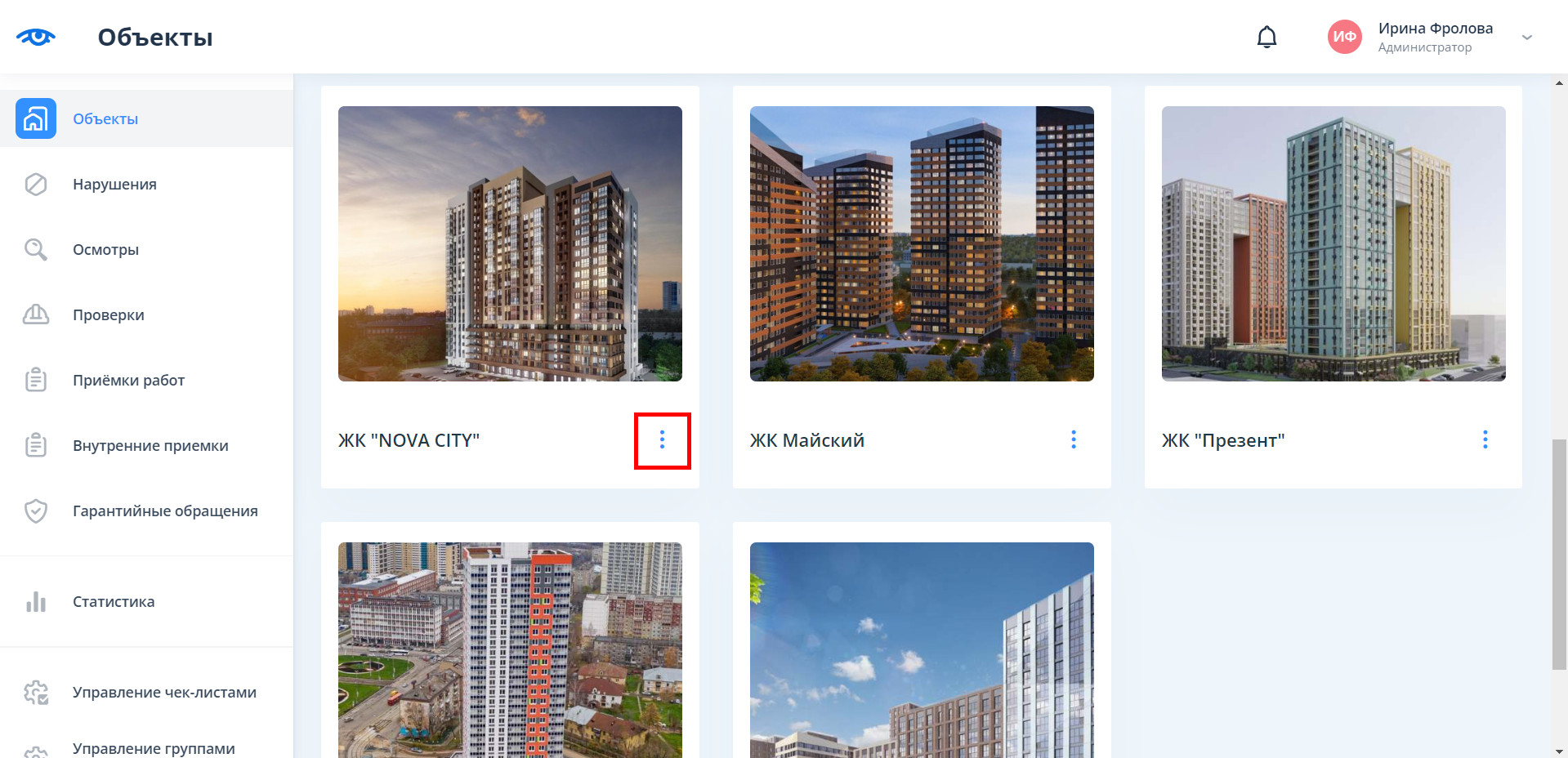Viewport: 1568px width, 758px height.
Task: Click the ЖК Майский title
Action: 807,440
